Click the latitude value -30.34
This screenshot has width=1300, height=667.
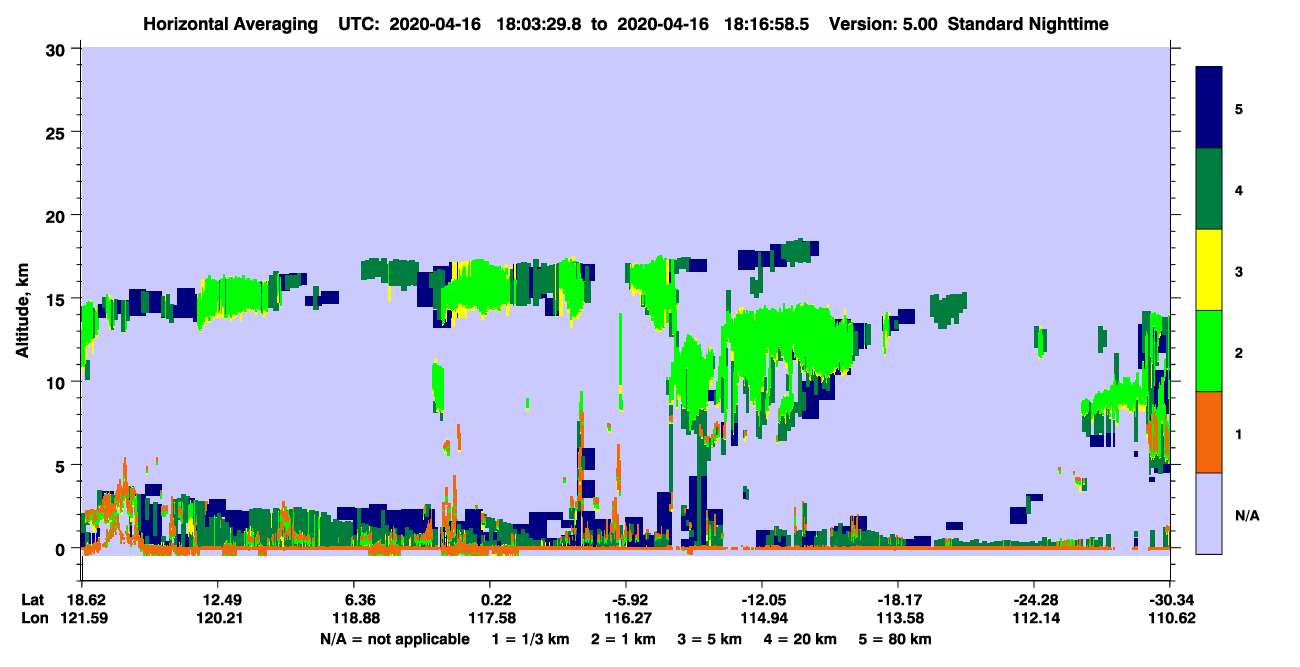tap(1169, 600)
